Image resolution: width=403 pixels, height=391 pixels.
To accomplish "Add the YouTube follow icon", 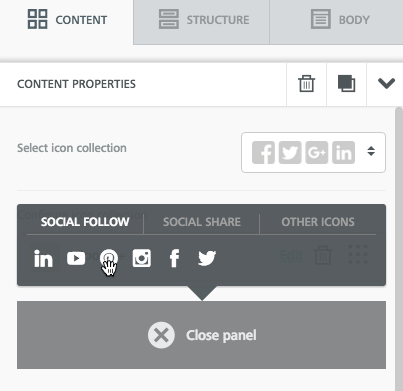I will [76, 258].
